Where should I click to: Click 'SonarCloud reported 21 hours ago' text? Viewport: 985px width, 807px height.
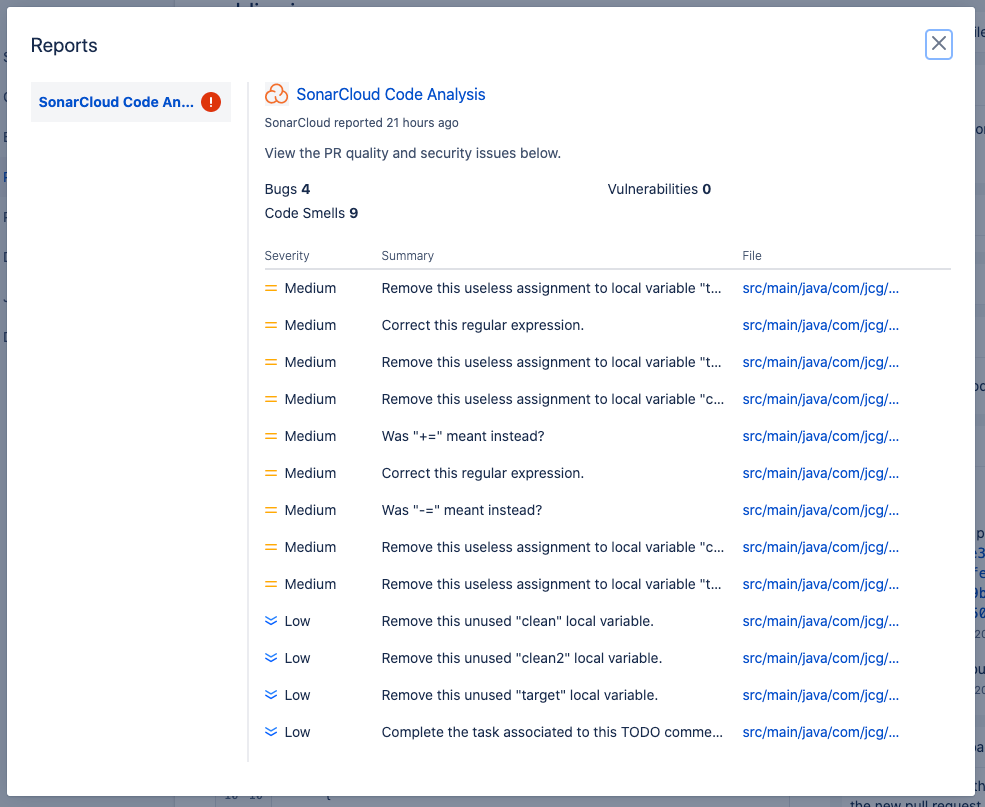click(361, 122)
